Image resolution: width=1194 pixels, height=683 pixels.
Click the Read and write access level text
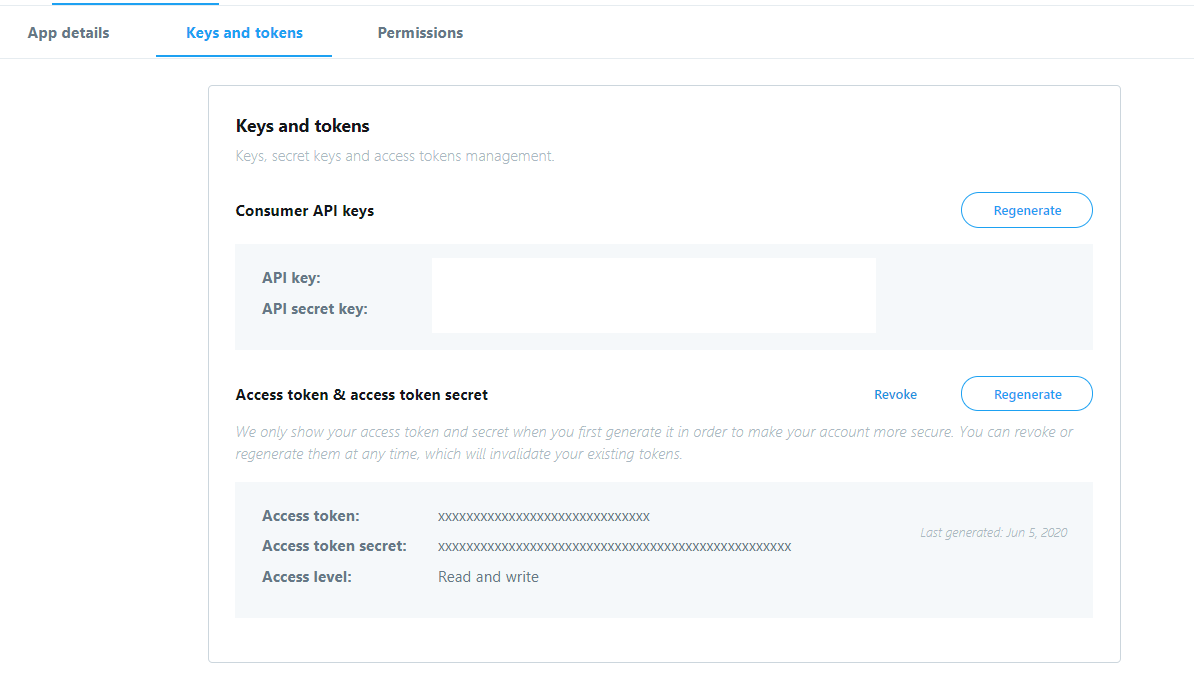(x=488, y=576)
